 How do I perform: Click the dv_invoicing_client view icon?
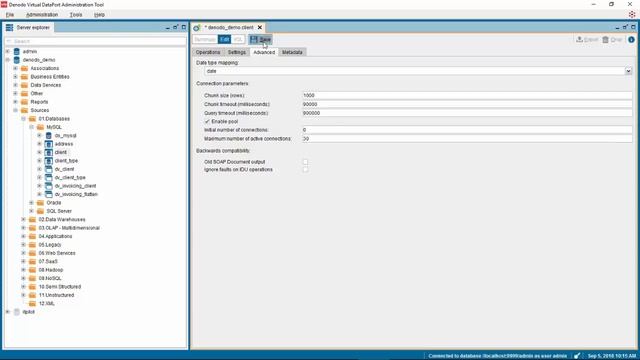[x=49, y=186]
